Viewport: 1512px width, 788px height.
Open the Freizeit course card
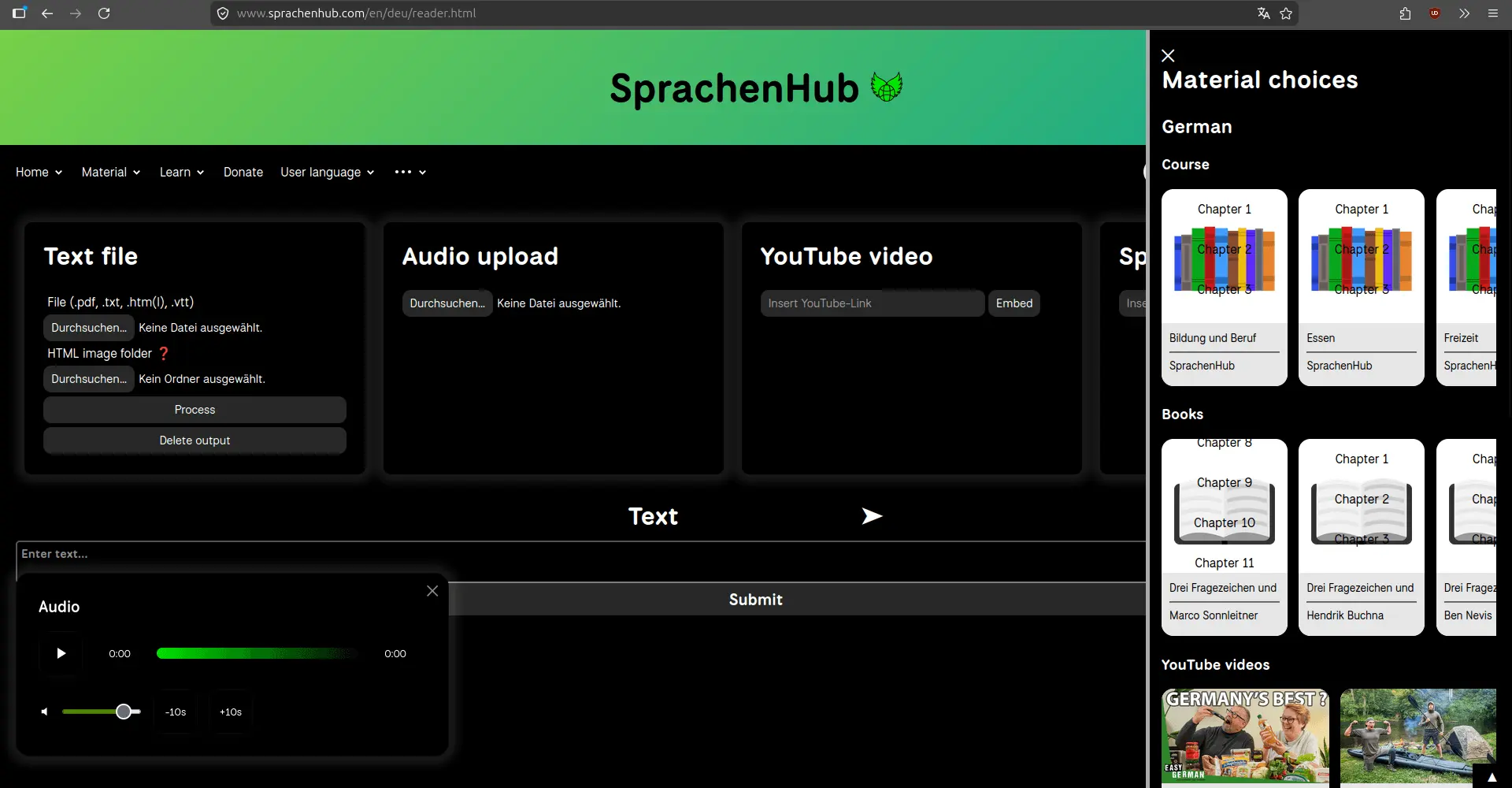pyautogui.click(x=1466, y=288)
